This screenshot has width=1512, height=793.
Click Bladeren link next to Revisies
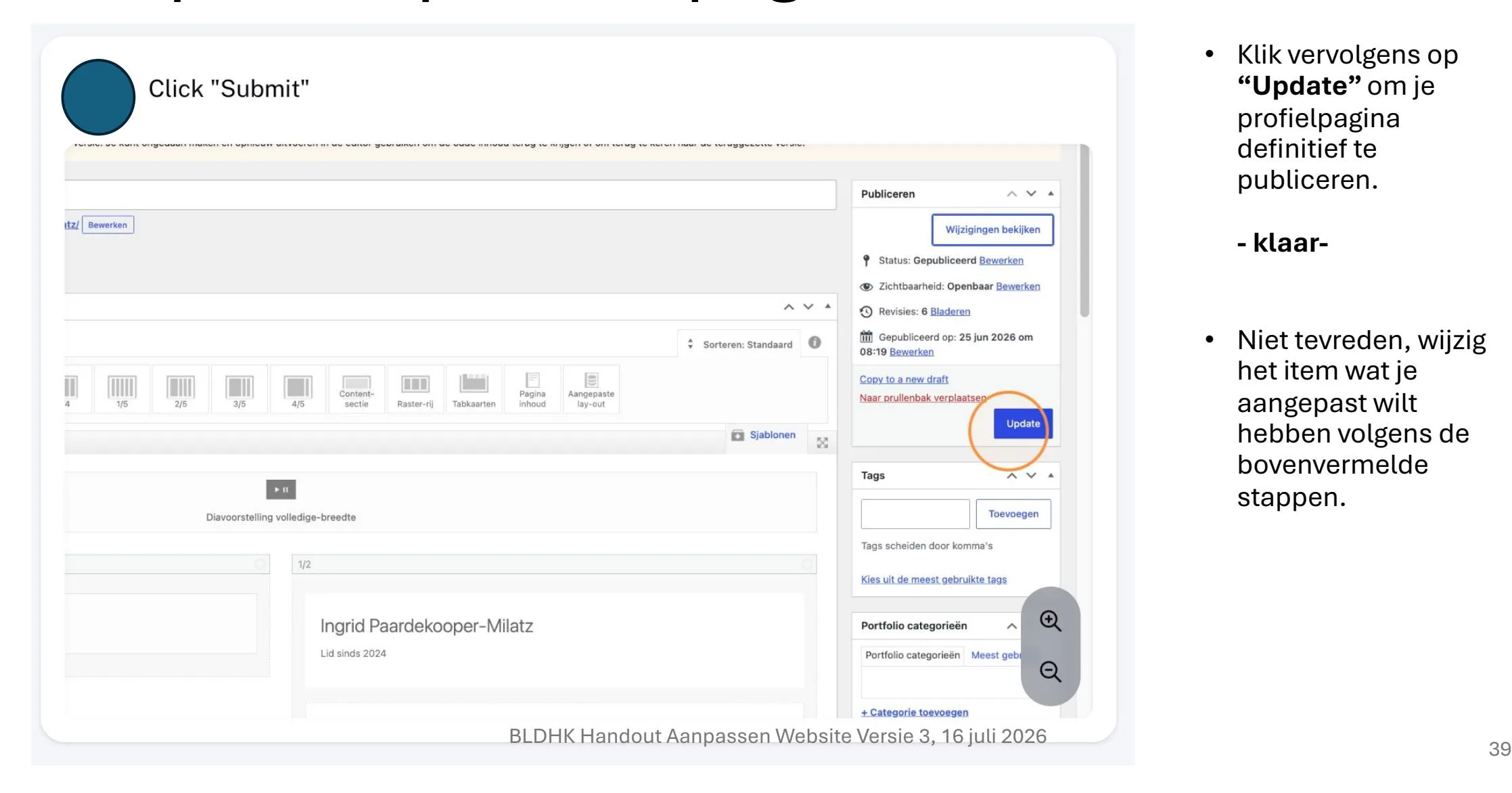pos(950,311)
